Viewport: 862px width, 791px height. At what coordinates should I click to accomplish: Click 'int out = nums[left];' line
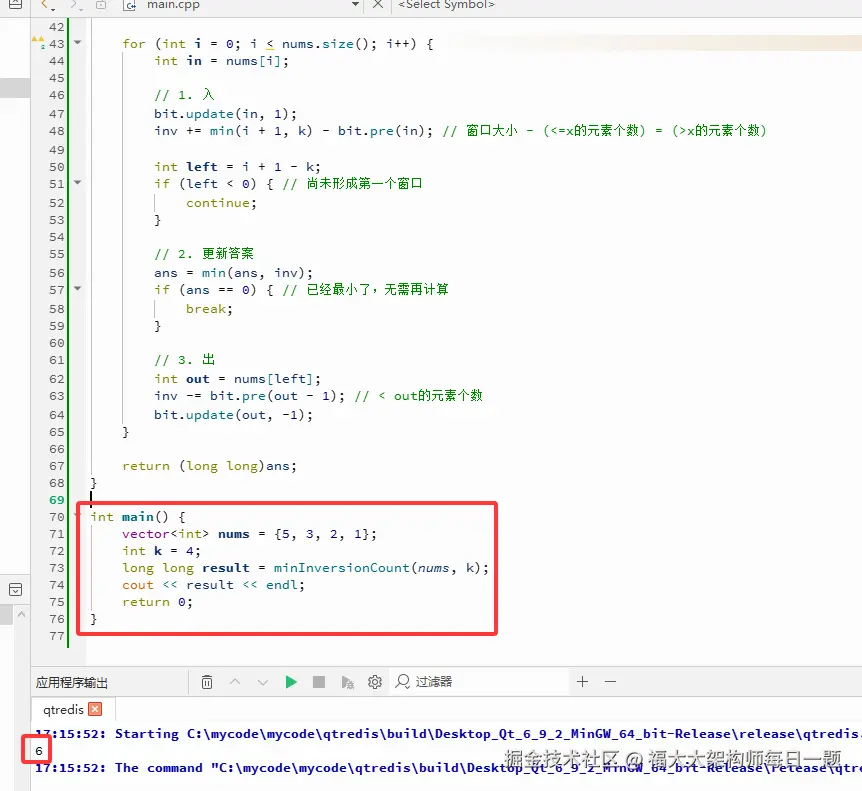pyautogui.click(x=237, y=379)
